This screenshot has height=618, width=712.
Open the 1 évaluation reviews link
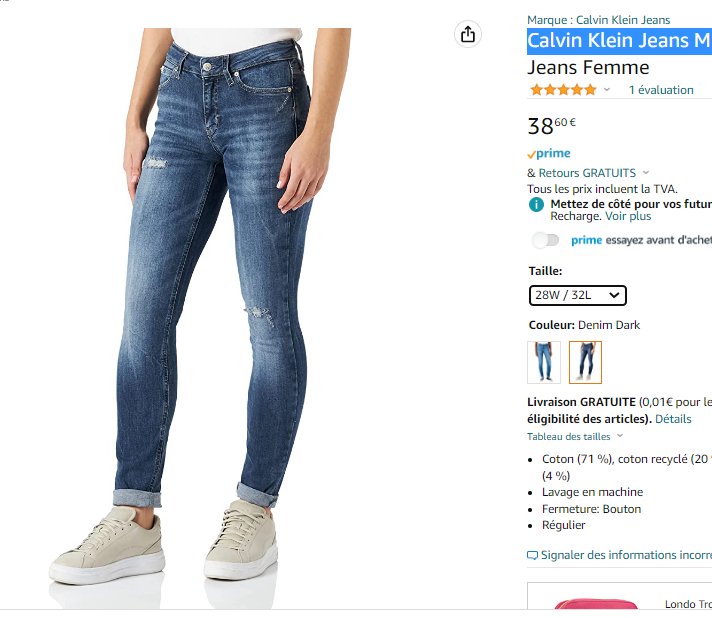(660, 90)
